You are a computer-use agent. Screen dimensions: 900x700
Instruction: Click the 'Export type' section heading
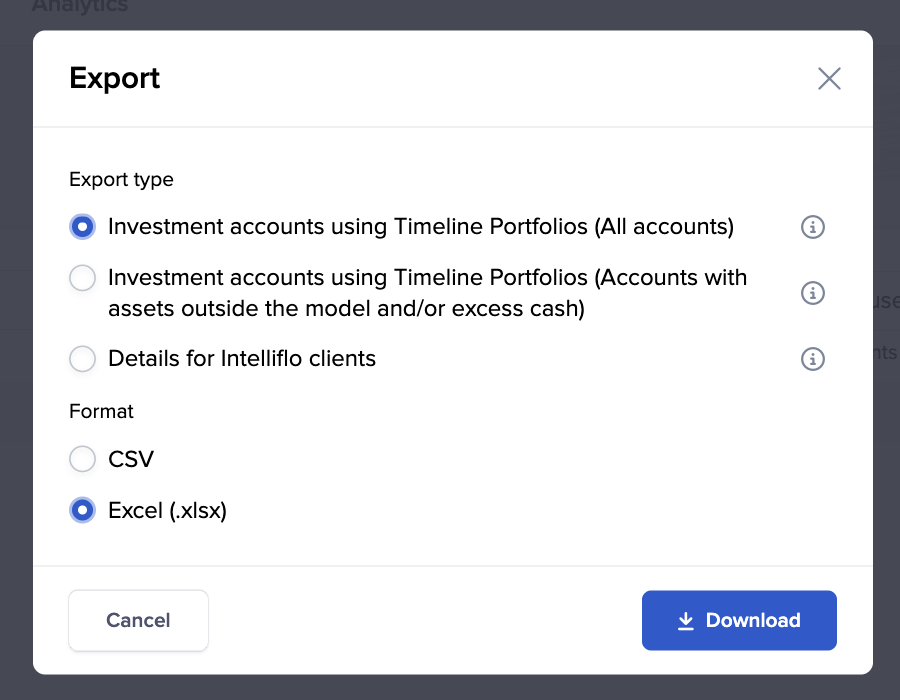point(121,180)
